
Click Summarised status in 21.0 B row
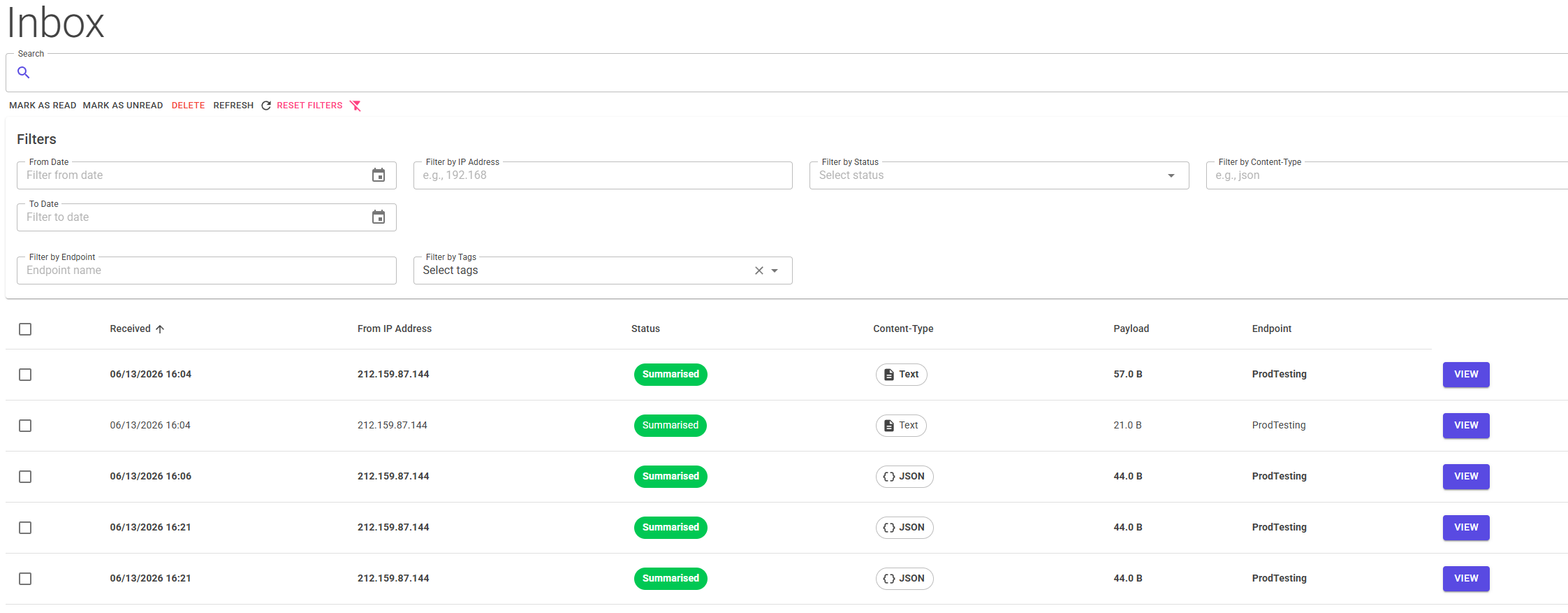click(671, 426)
